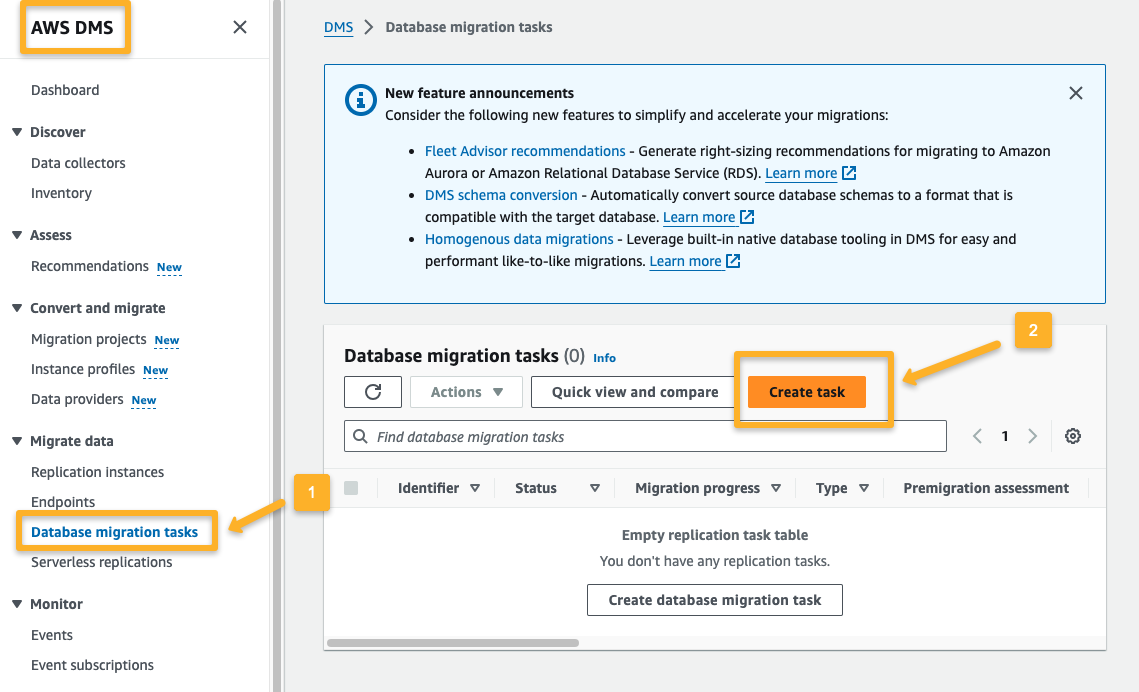Navigate to Endpoints in the sidebar
Viewport: 1139px width, 692px height.
click(x=64, y=501)
